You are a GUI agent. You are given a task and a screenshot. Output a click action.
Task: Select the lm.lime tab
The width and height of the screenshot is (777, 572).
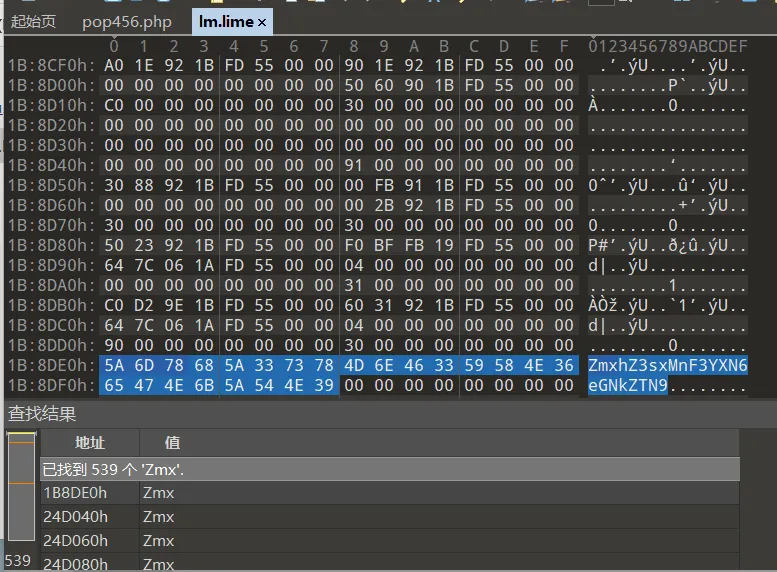pyautogui.click(x=226, y=22)
